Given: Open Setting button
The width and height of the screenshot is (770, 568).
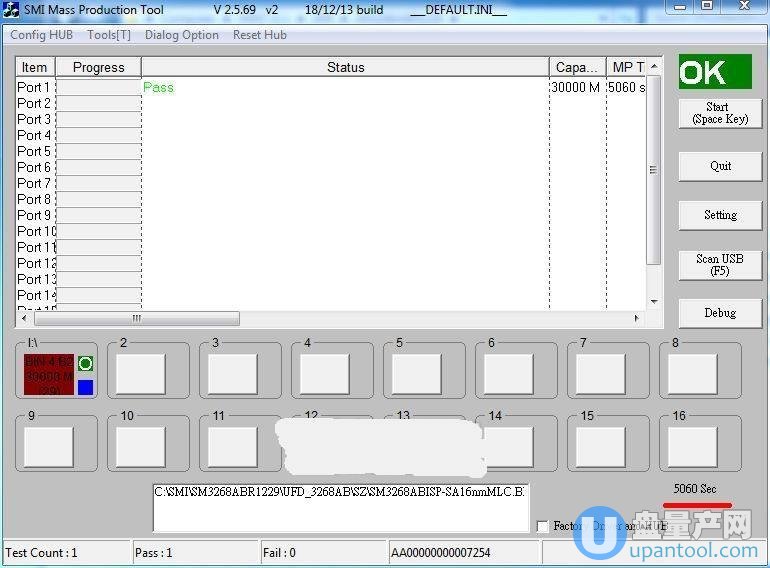Looking at the screenshot, I should (719, 215).
